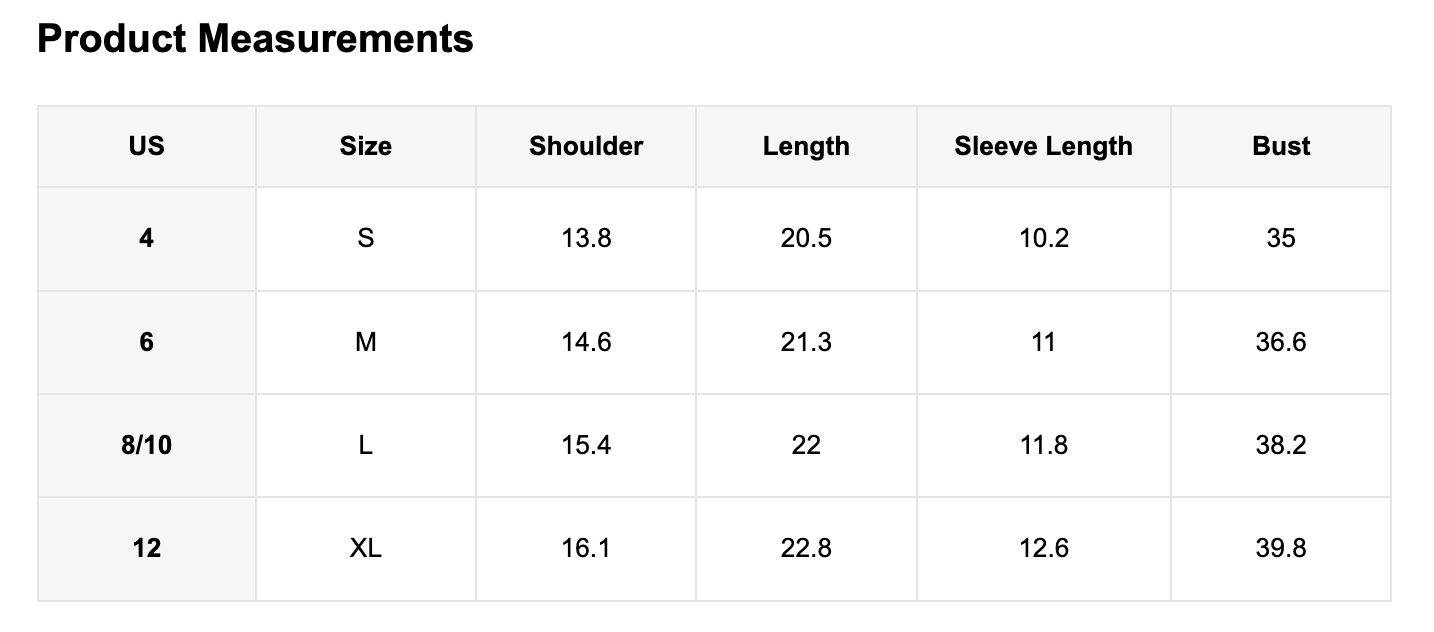
Task: Click the S size cell
Action: 365,238
